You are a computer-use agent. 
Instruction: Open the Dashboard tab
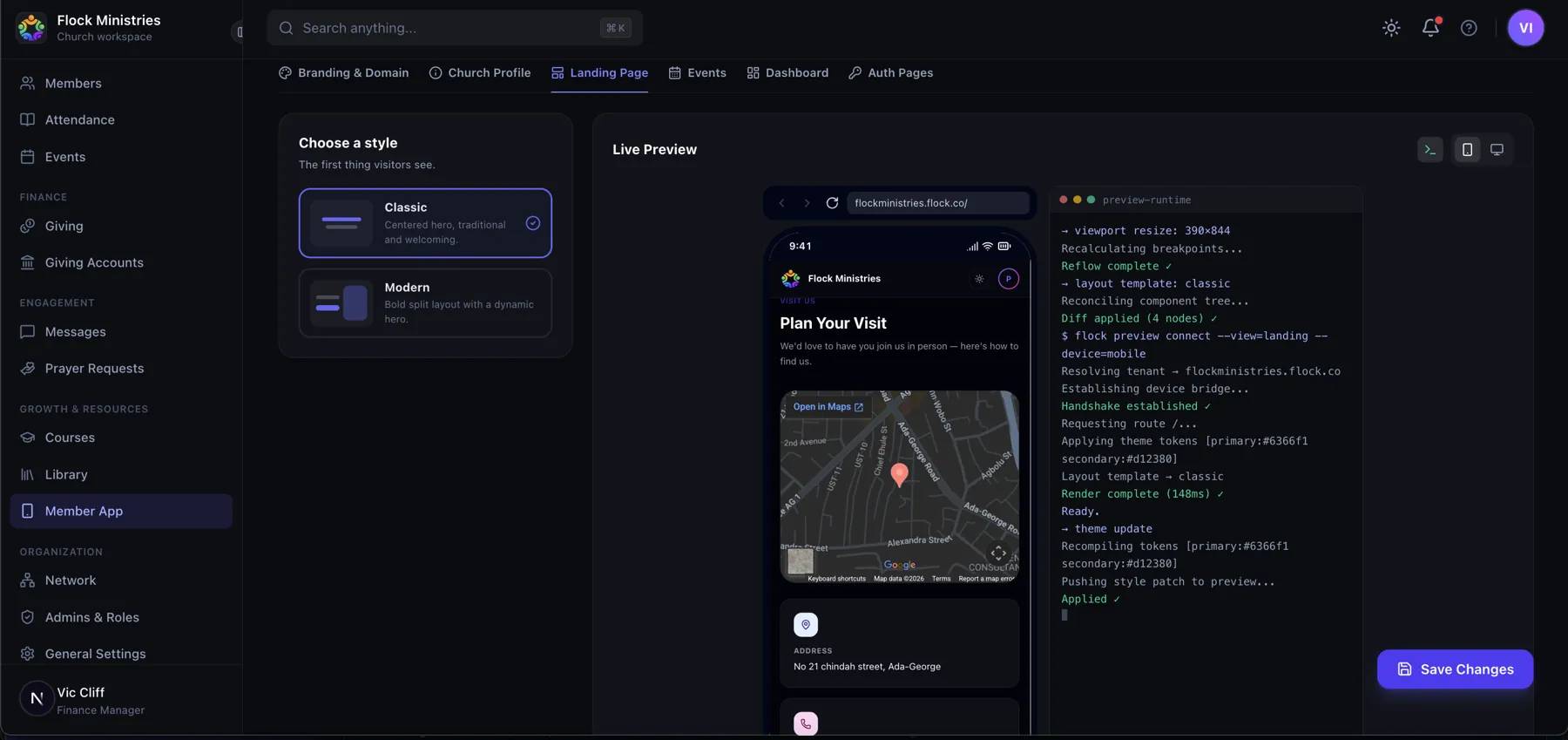(x=787, y=73)
